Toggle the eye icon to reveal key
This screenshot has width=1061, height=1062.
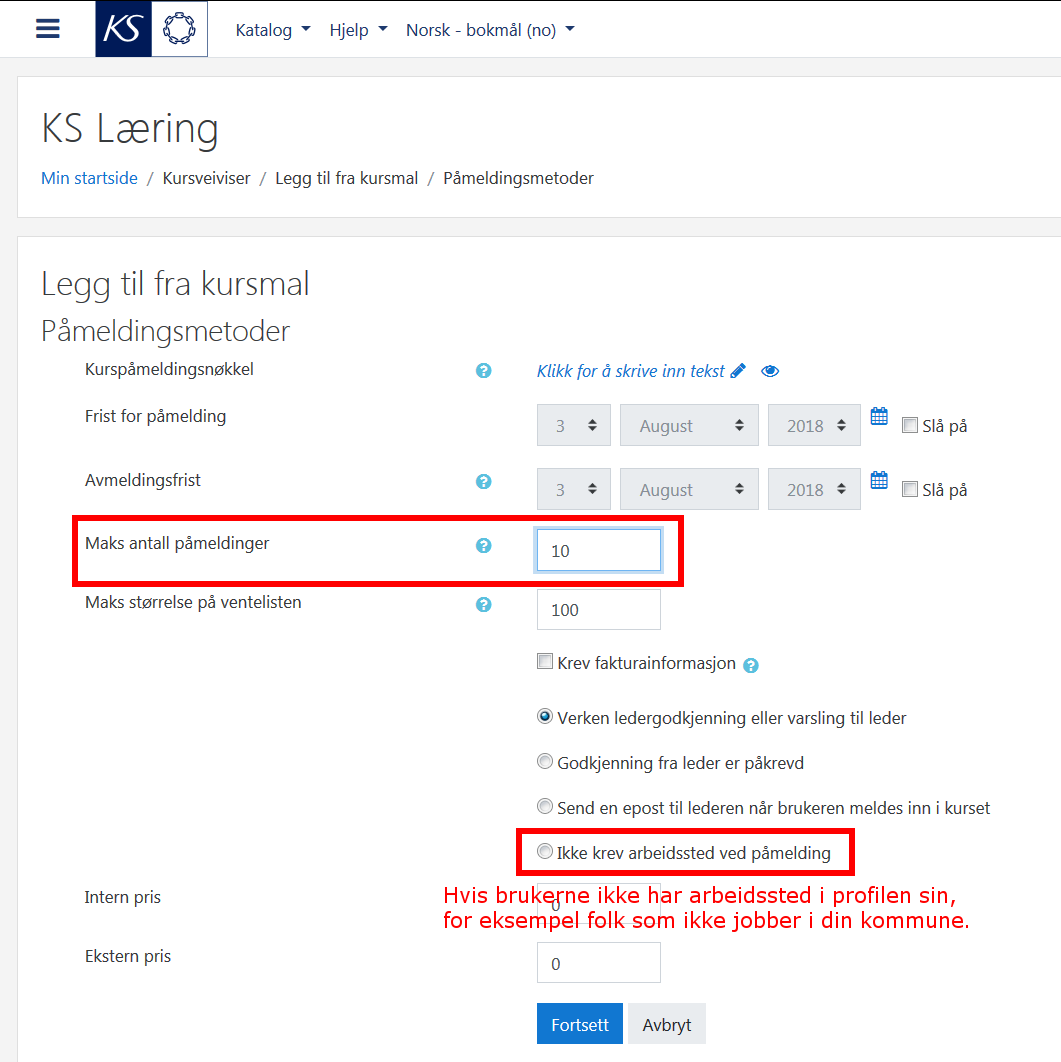770,371
